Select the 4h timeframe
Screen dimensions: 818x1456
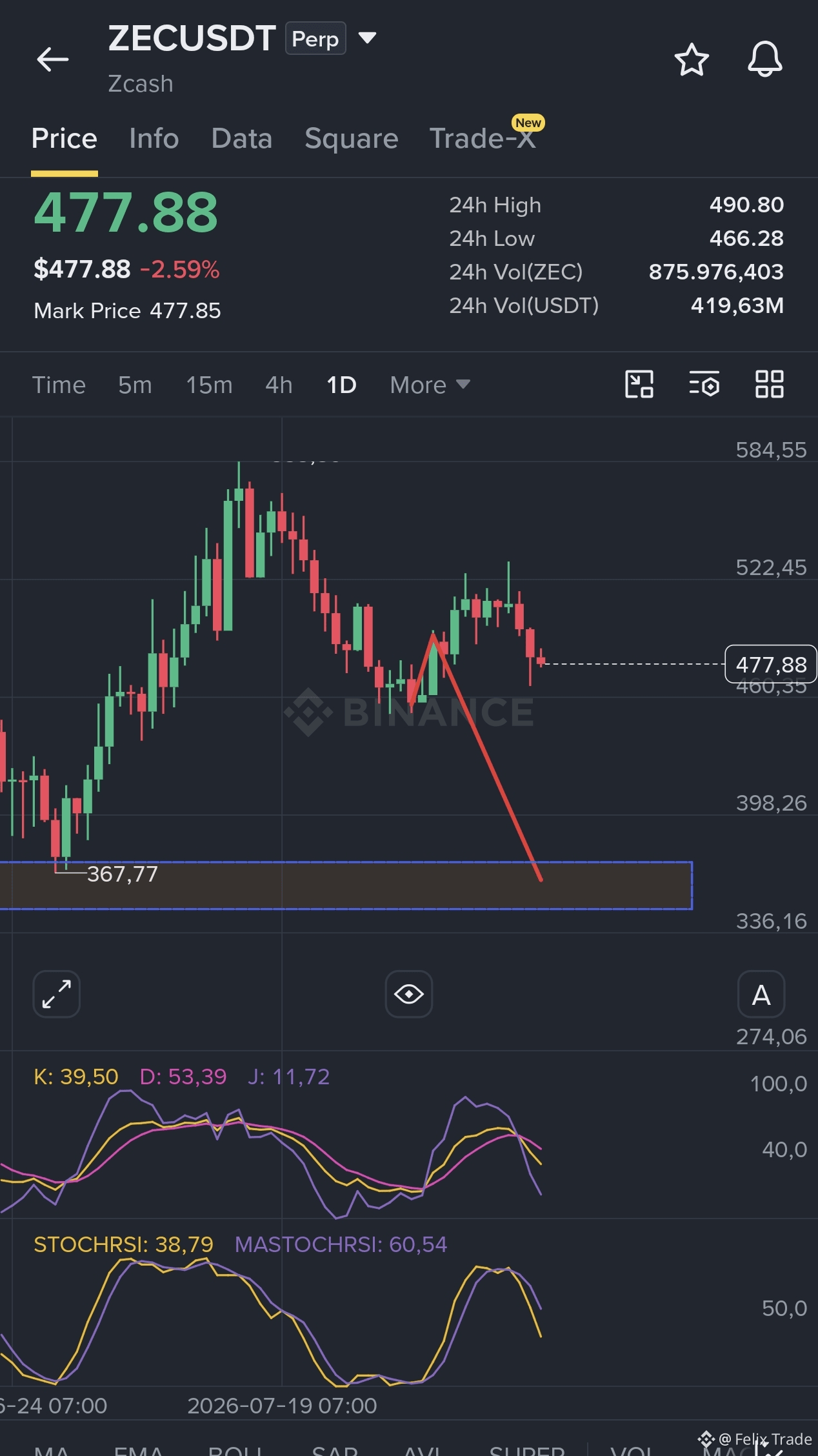(x=279, y=385)
